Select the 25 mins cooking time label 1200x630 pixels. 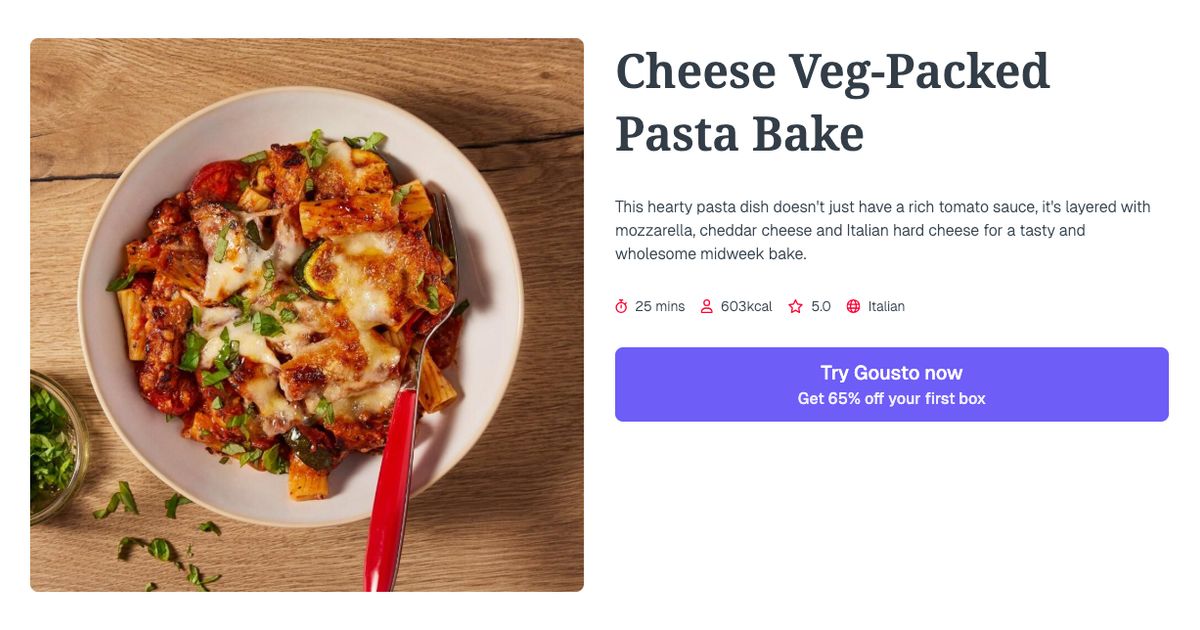660,306
